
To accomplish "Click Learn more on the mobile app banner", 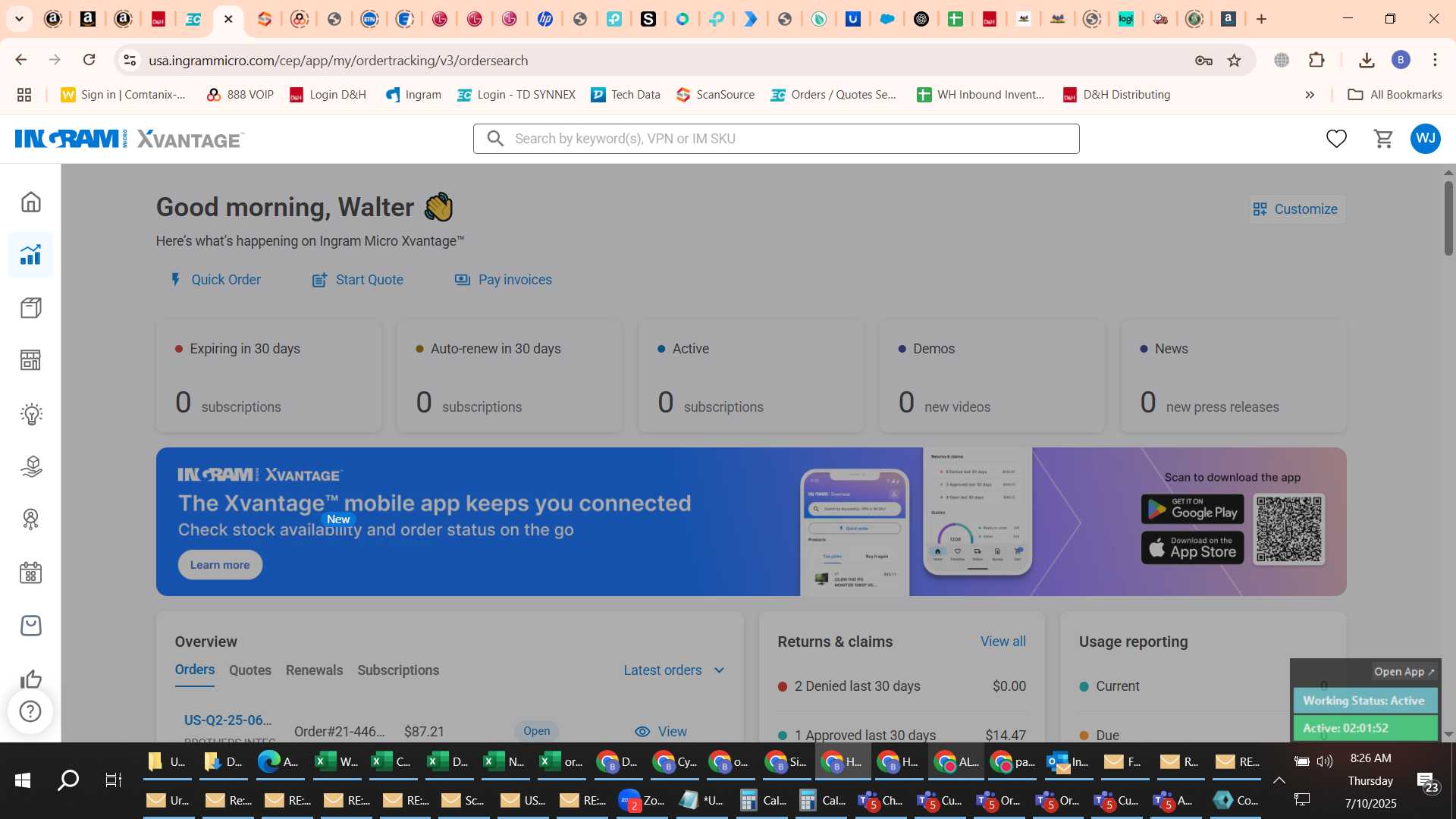I will tap(220, 565).
